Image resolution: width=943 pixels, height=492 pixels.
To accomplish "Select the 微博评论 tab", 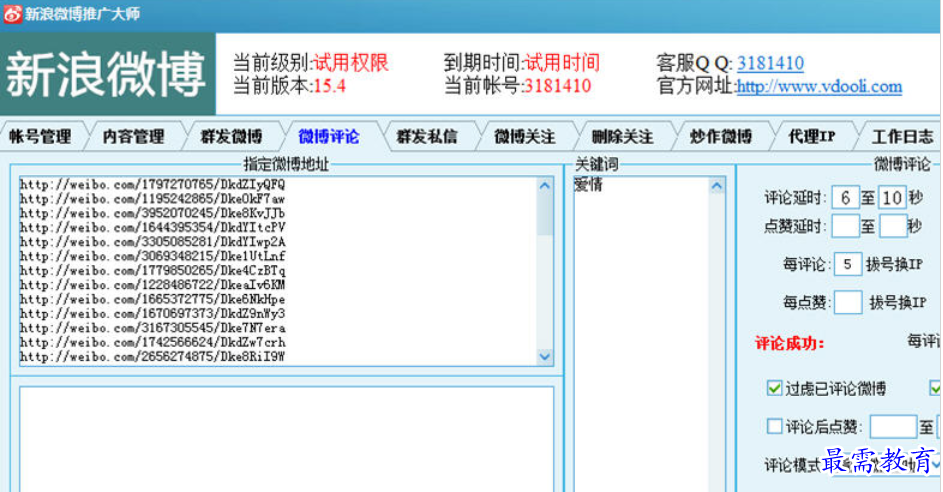I will pos(329,137).
